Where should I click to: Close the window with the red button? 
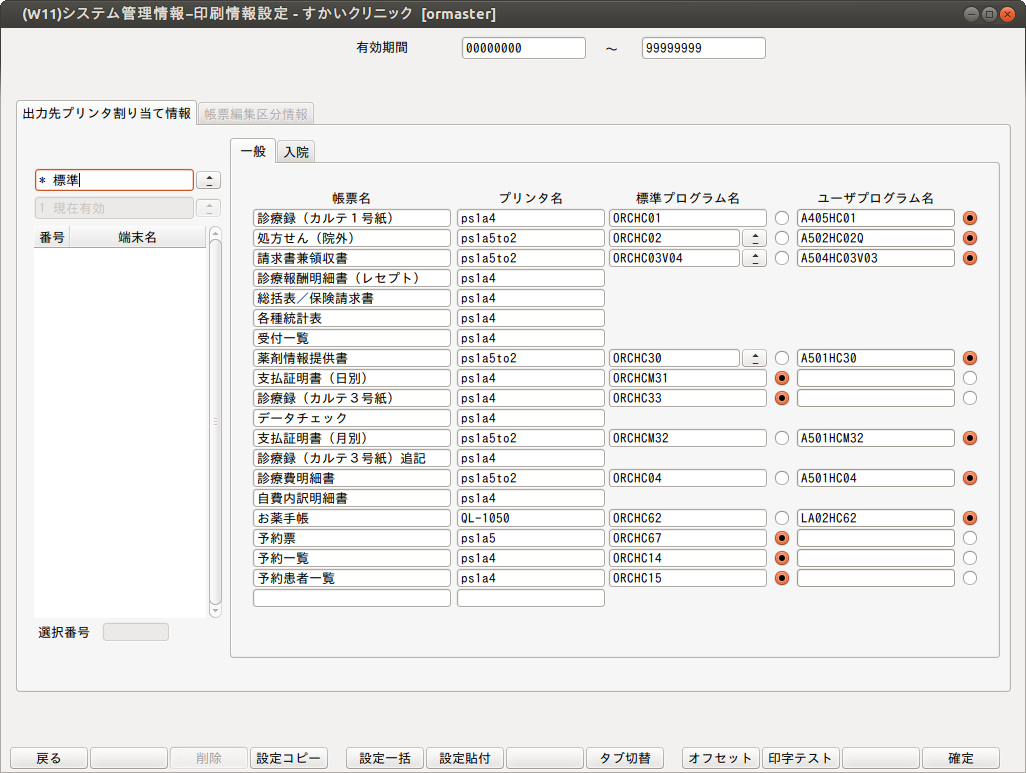[1008, 14]
